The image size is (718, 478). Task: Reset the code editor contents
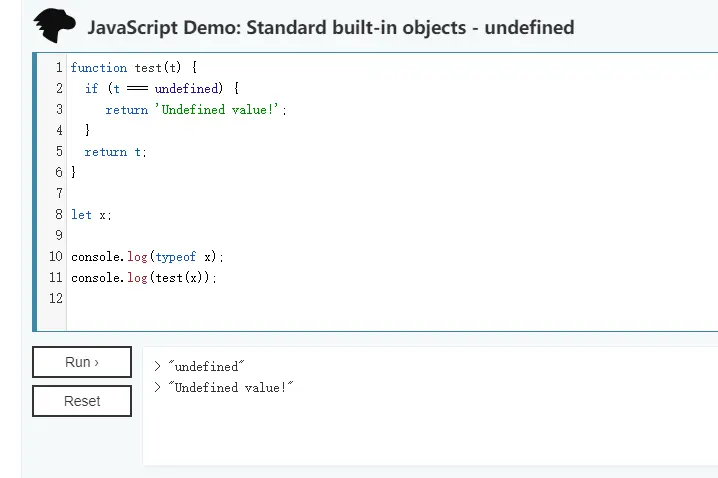click(x=82, y=401)
